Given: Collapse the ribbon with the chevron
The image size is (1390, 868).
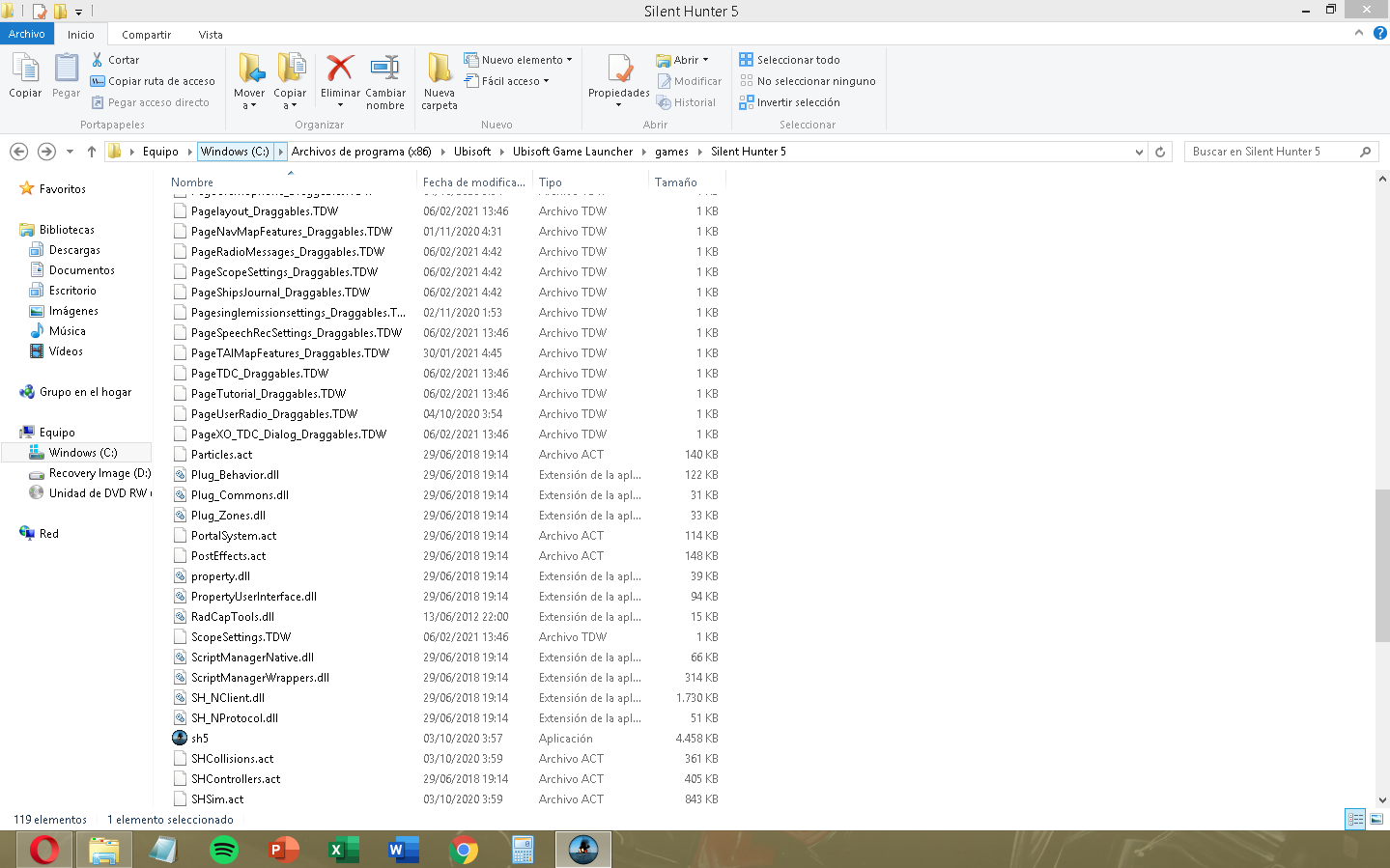Looking at the screenshot, I should point(1359,33).
